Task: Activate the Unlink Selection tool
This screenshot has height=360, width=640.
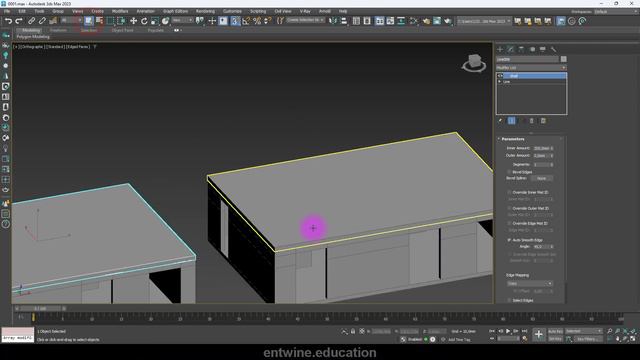Action: click(42, 21)
